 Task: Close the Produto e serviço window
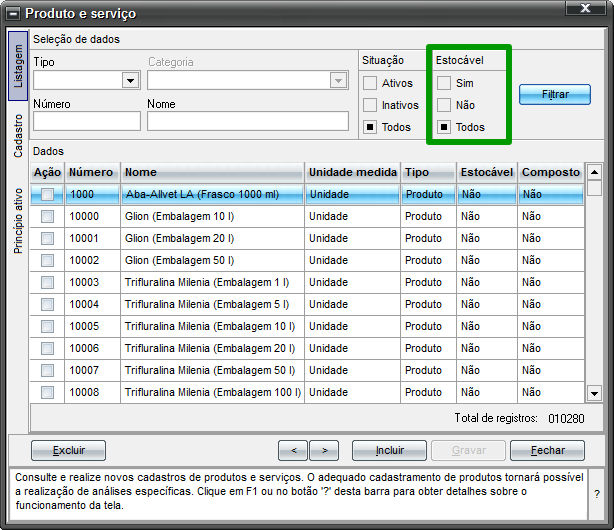[x=585, y=8]
